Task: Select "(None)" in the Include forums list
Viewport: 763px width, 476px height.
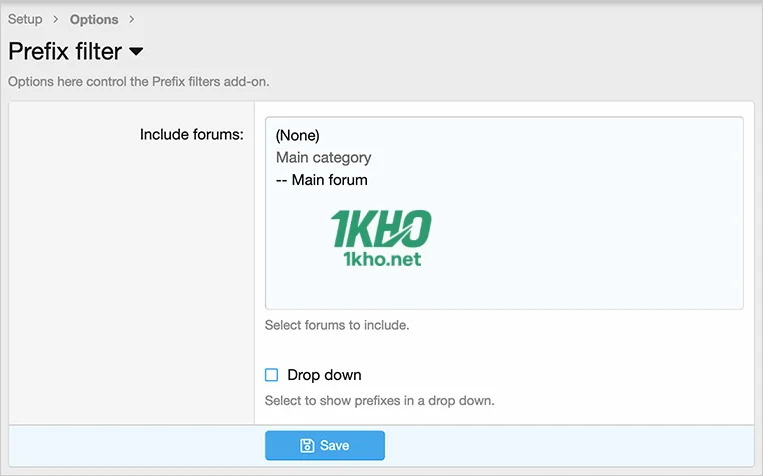Action: click(298, 135)
